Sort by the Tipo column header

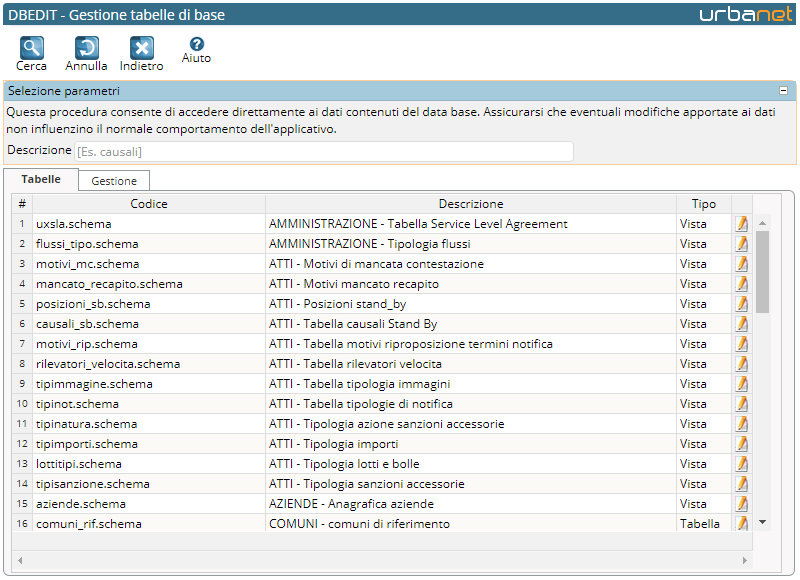click(704, 204)
